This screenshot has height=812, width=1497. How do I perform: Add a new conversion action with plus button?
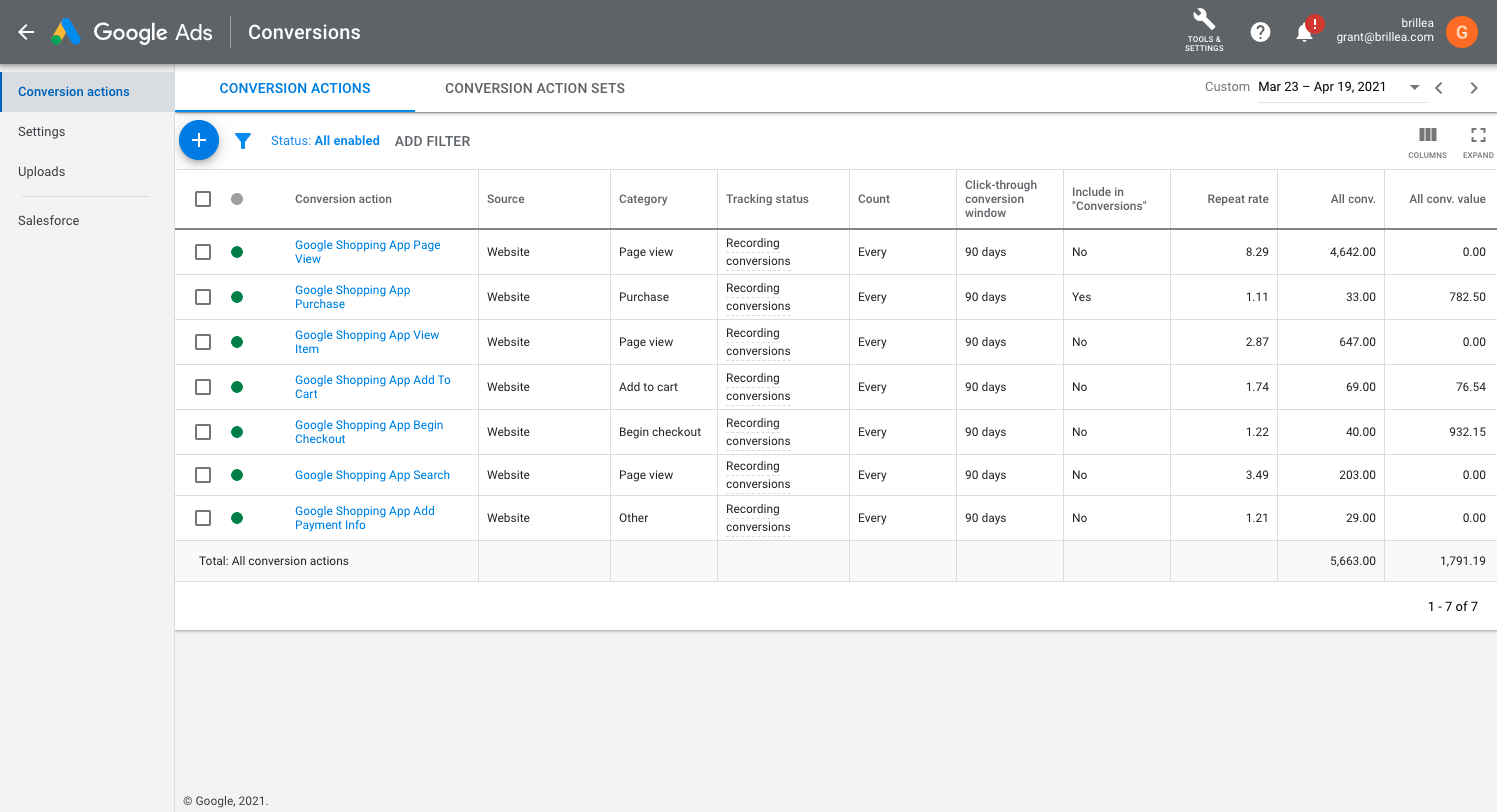tap(199, 140)
